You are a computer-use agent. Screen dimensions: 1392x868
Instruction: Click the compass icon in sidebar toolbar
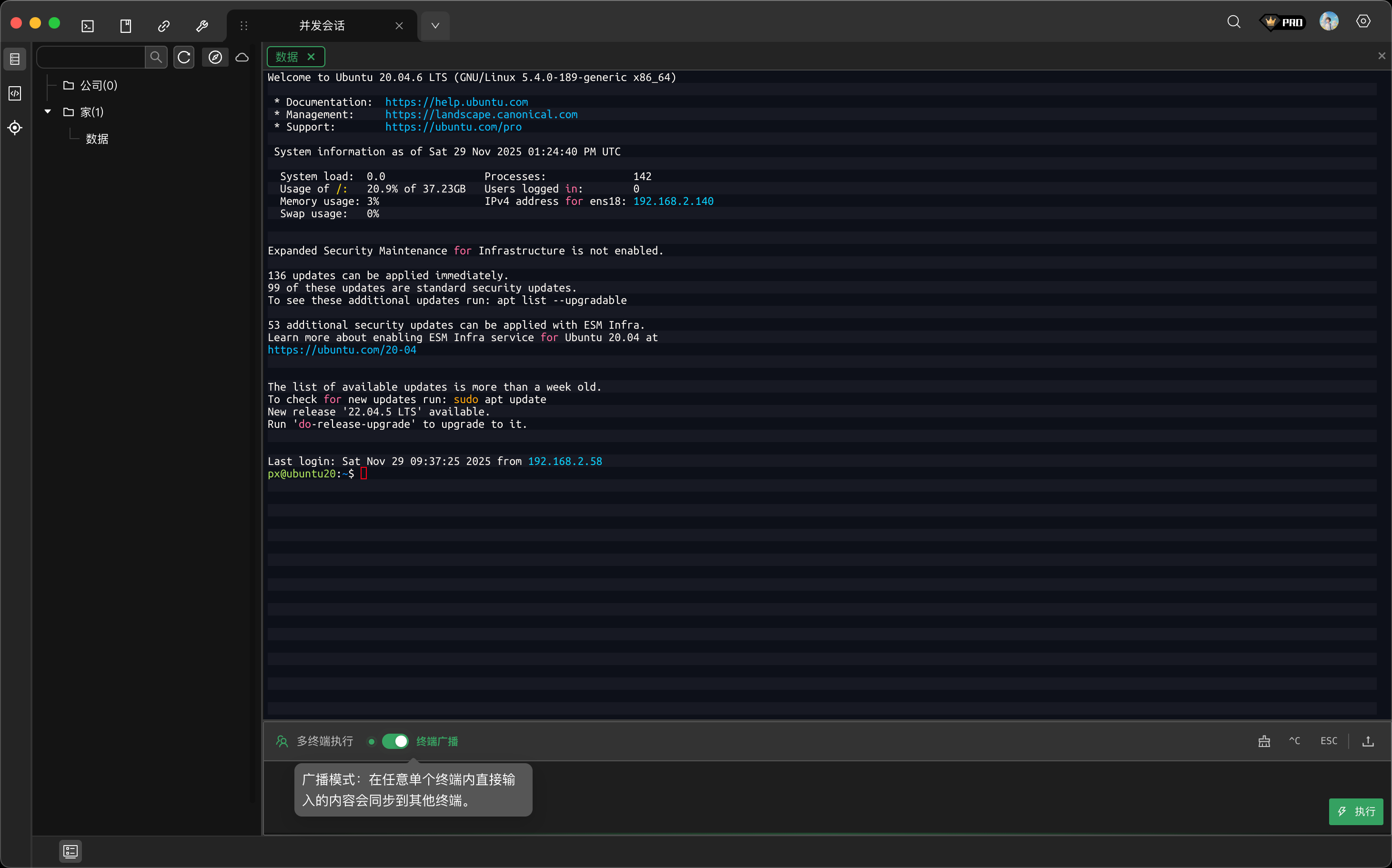215,58
